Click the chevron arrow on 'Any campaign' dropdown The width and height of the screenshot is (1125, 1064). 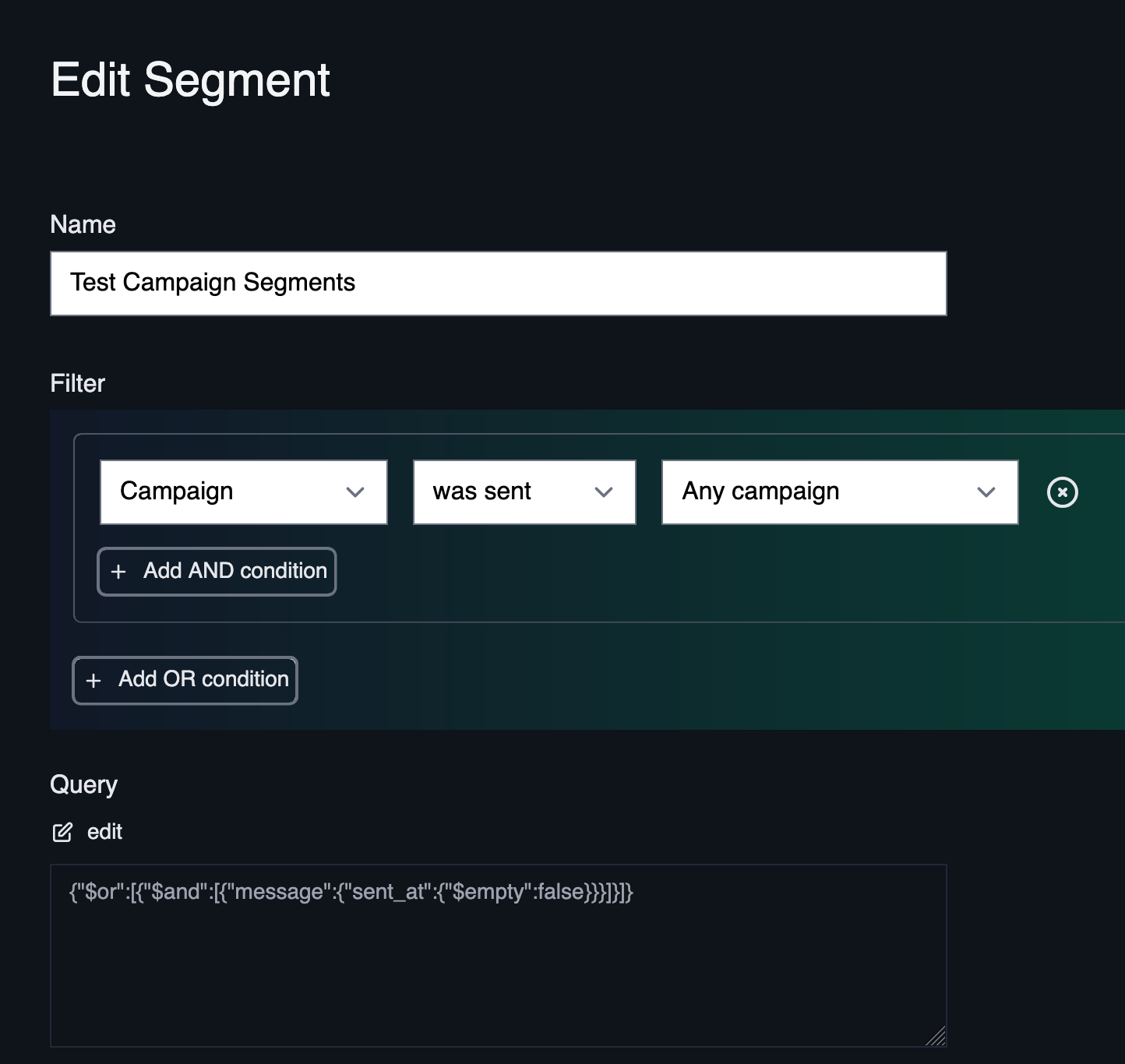click(x=986, y=492)
